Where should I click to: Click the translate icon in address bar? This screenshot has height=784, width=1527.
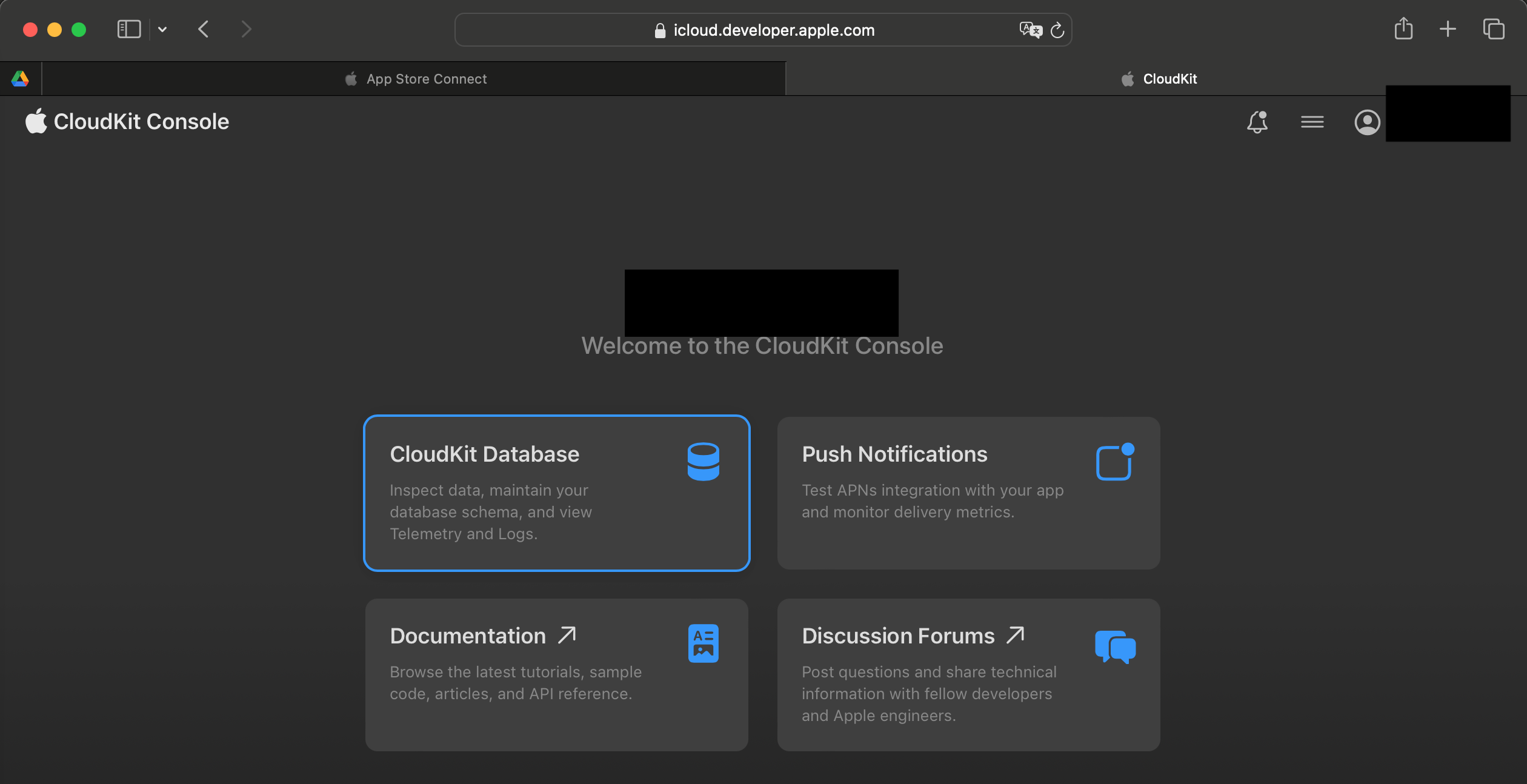[x=1030, y=30]
